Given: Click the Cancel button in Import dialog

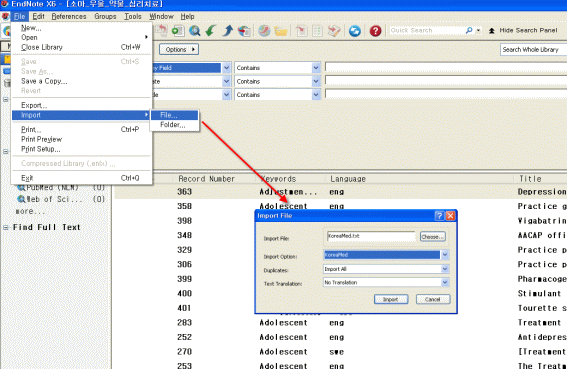Looking at the screenshot, I should tap(433, 300).
